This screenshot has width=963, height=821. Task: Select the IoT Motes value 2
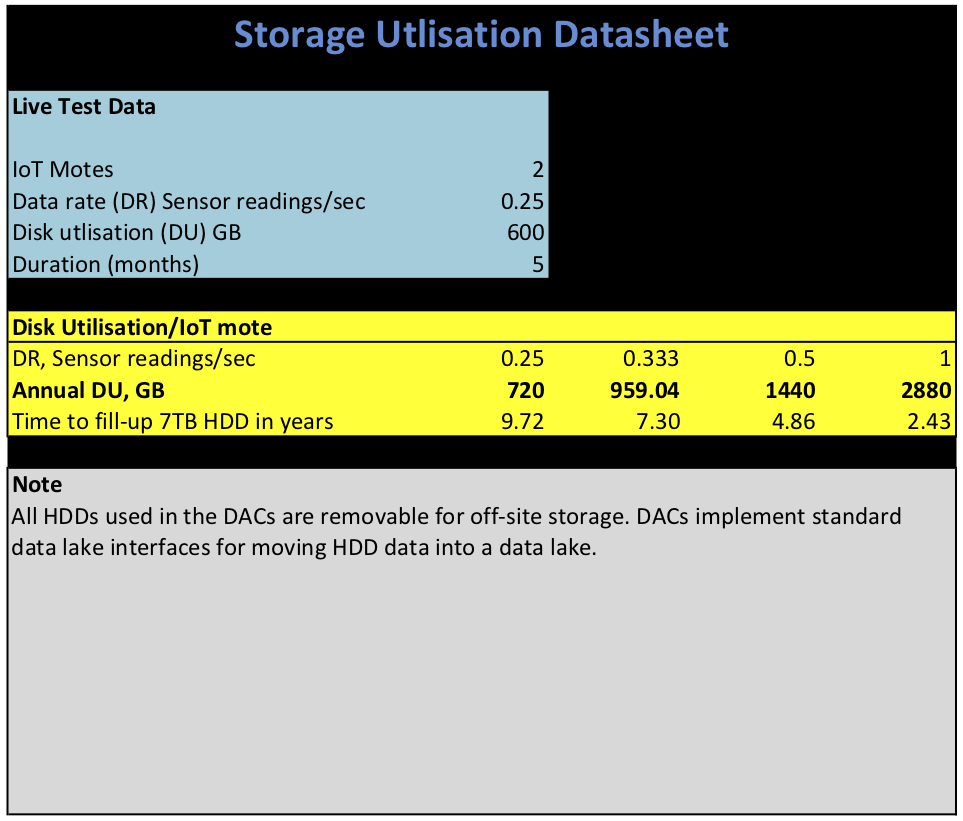(538, 170)
